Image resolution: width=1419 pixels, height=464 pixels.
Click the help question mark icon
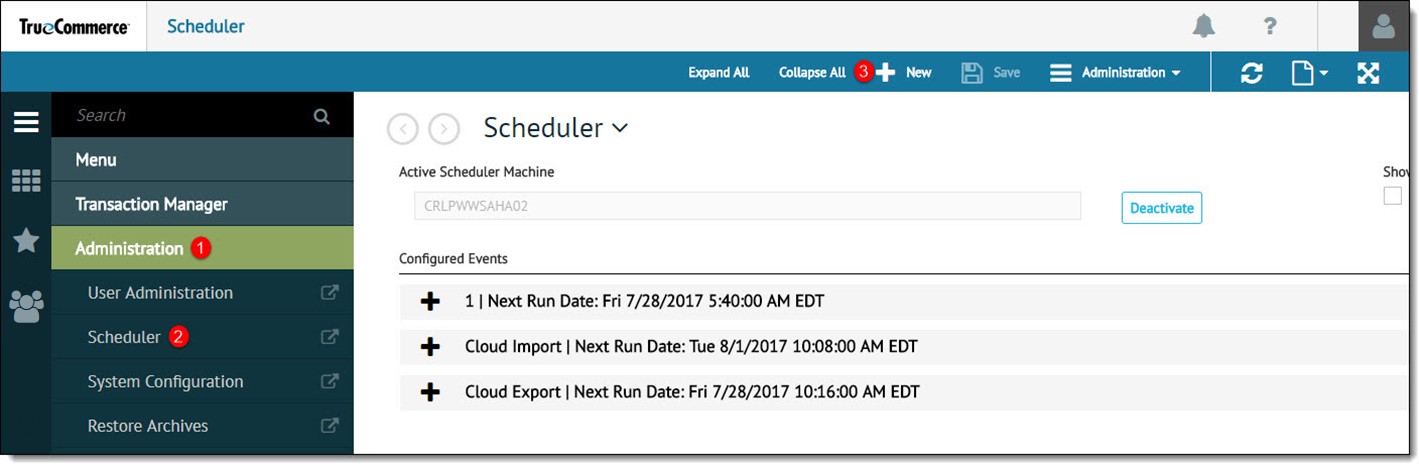click(1270, 27)
